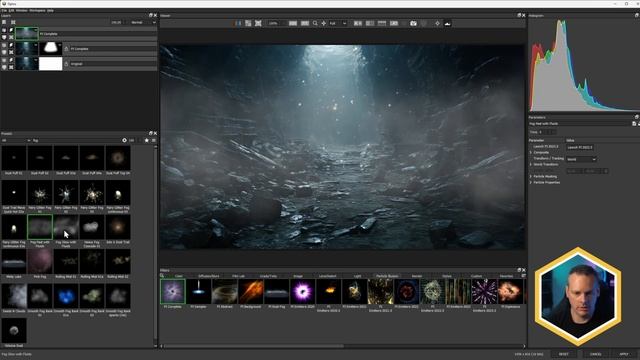
Task: Click the lock icon on middle PT Complete layer
Action: coord(67,49)
